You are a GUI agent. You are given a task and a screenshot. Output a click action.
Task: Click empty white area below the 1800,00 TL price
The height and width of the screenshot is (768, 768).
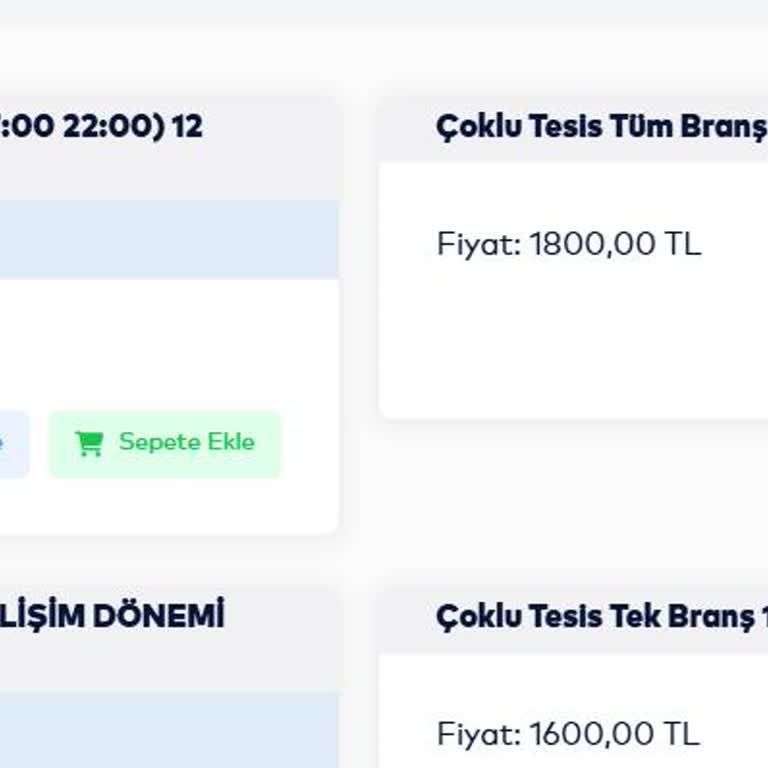pos(570,350)
